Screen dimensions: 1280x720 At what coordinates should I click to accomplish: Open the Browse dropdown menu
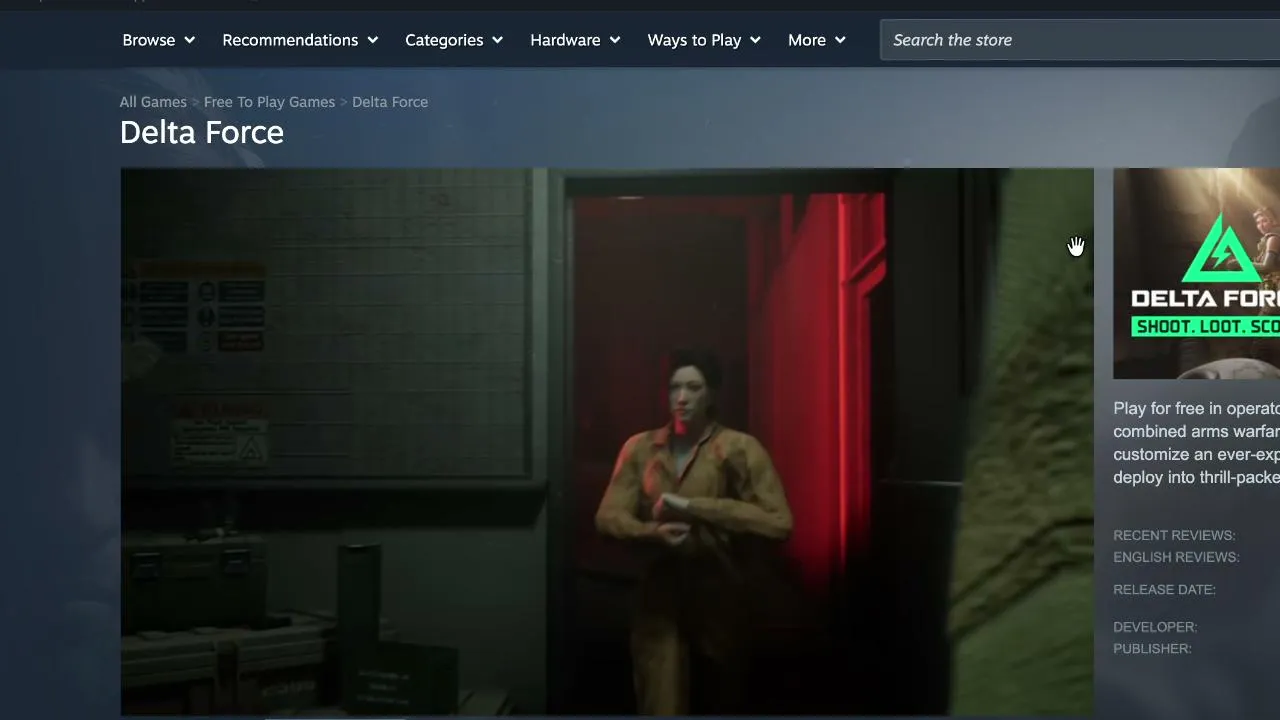158,40
